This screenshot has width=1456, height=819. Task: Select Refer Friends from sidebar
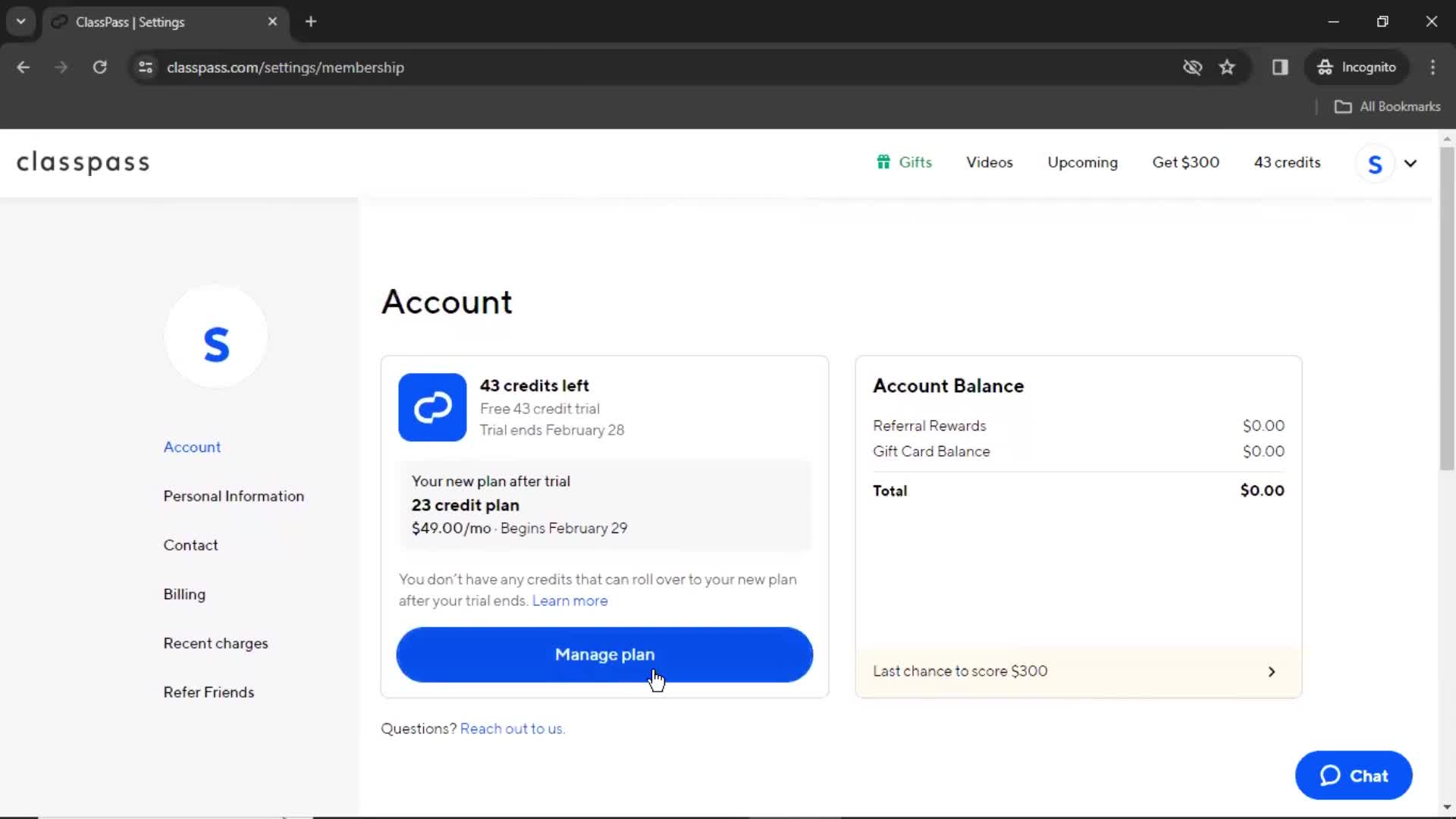coord(208,692)
